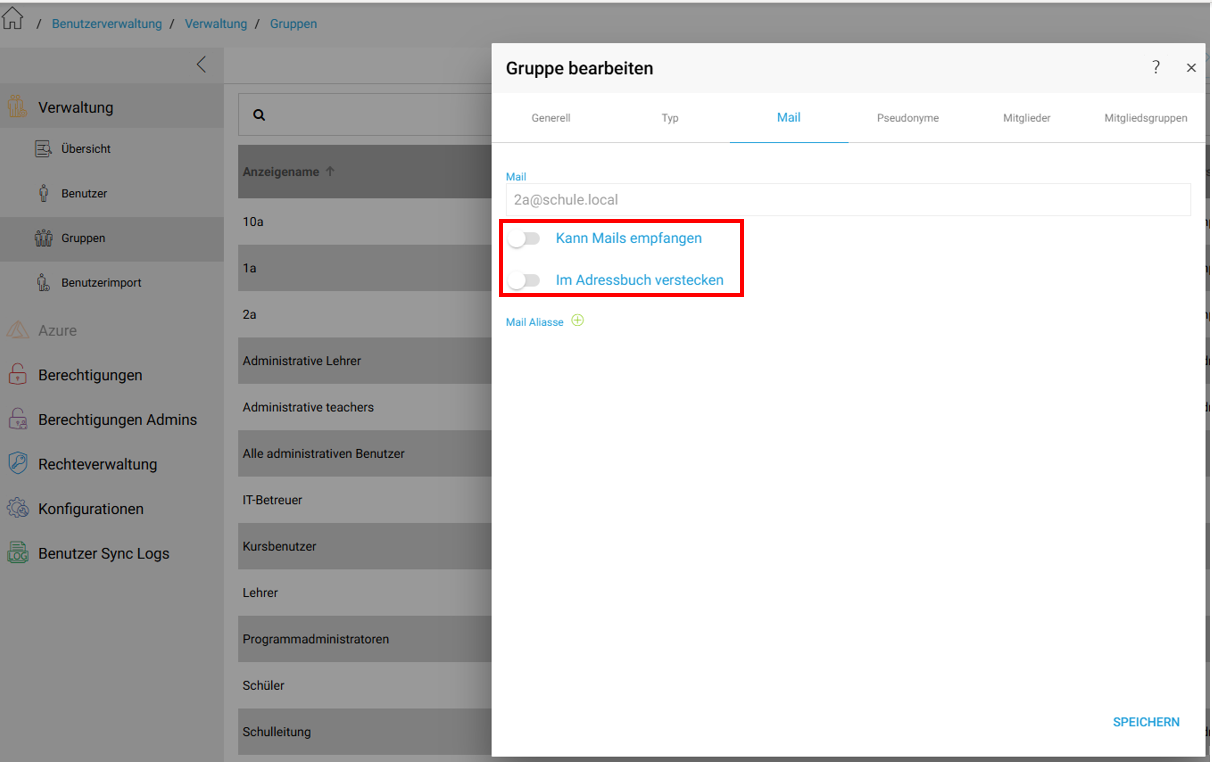Open the Azure sidebar label
Viewport: 1212px width, 762px height.
click(x=58, y=330)
